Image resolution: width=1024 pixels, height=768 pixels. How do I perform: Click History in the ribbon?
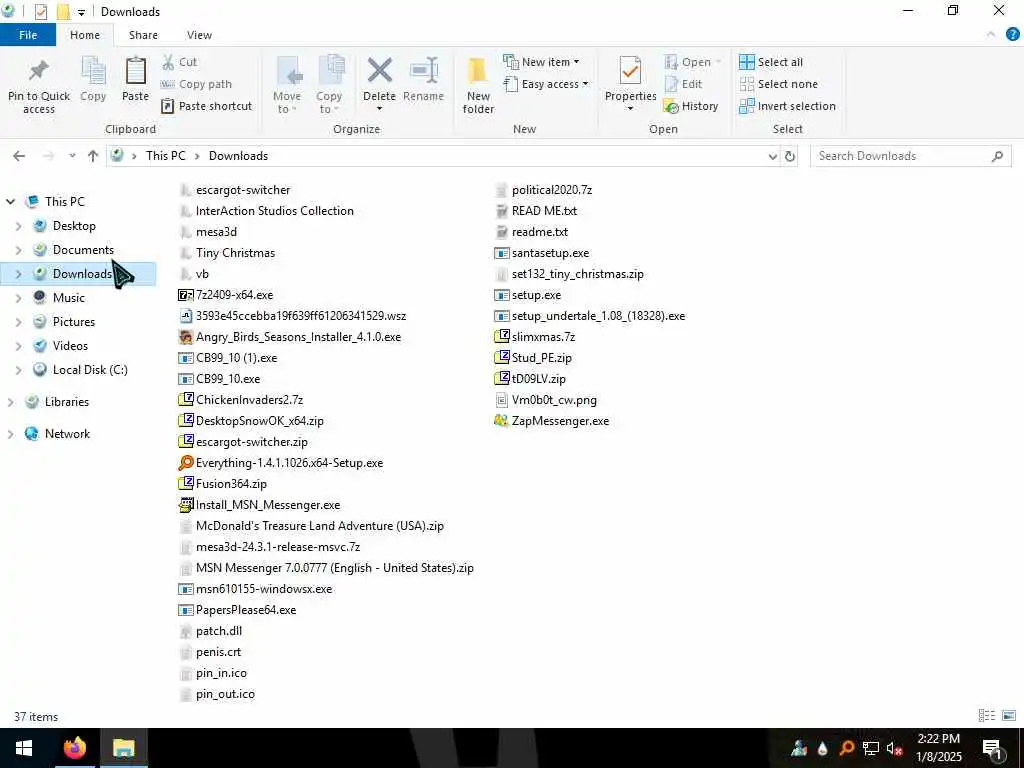point(691,106)
